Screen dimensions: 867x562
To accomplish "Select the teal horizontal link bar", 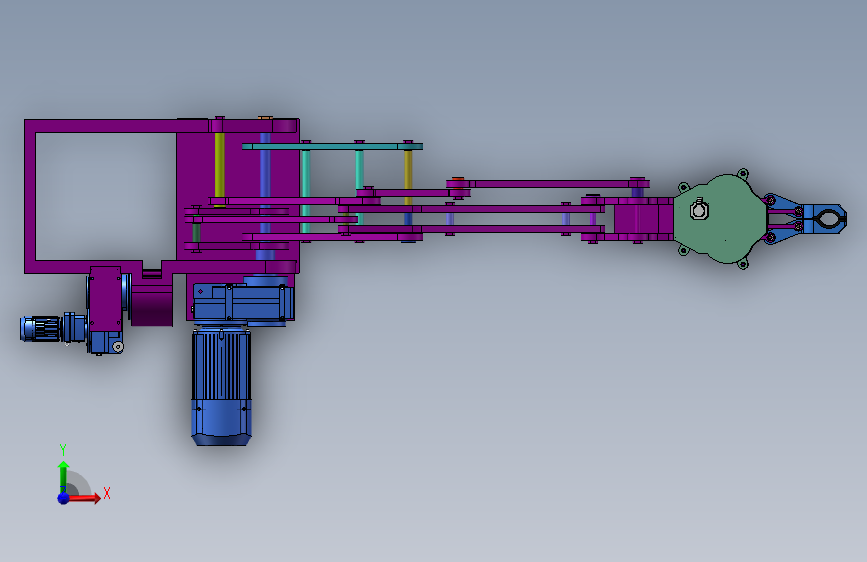I will [332, 147].
